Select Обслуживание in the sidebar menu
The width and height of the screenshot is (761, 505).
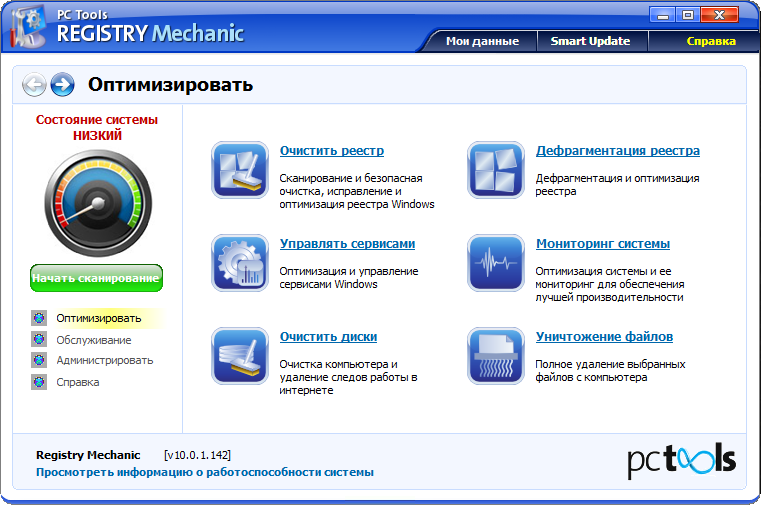tap(94, 340)
